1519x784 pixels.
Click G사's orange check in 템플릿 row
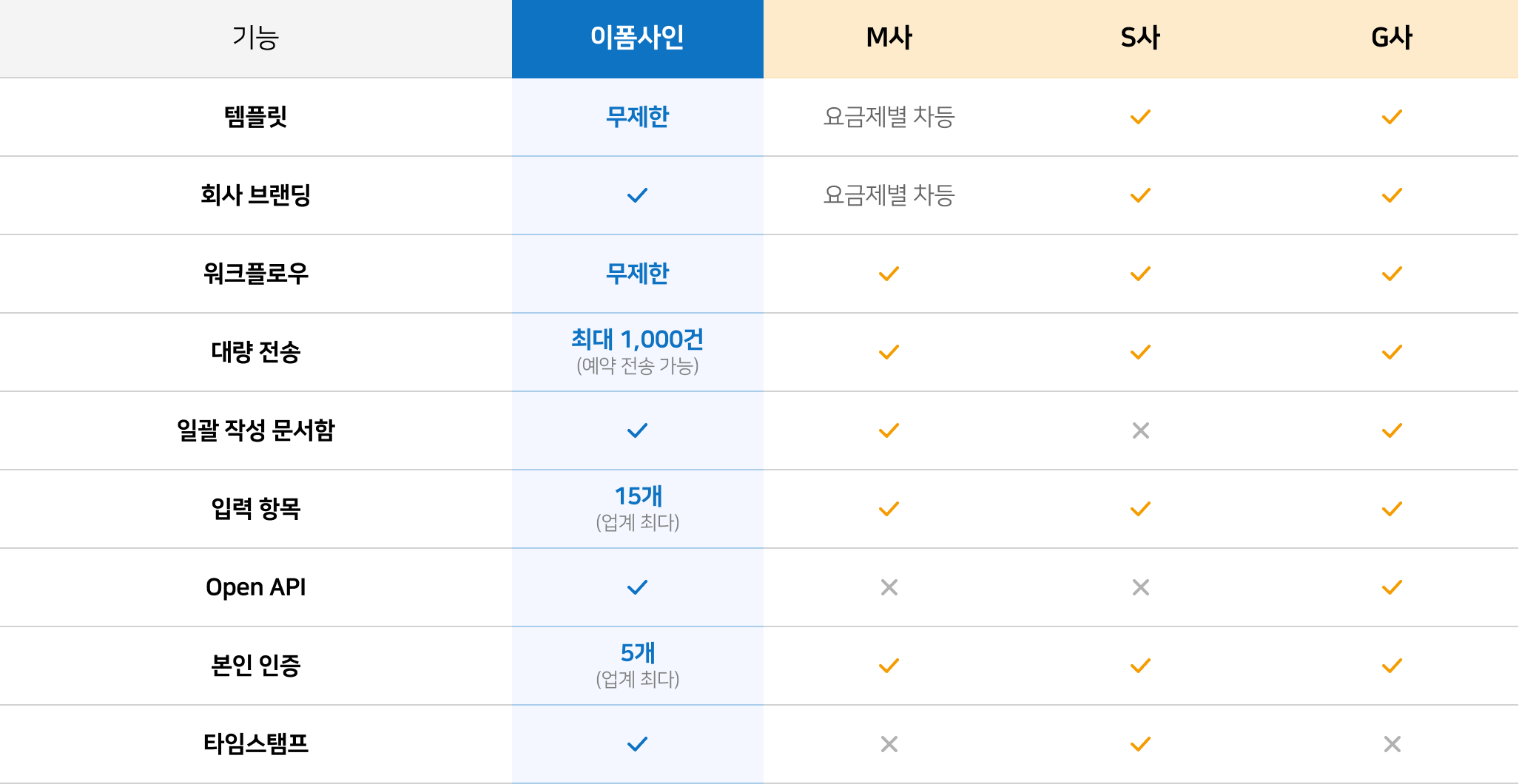[x=1392, y=117]
